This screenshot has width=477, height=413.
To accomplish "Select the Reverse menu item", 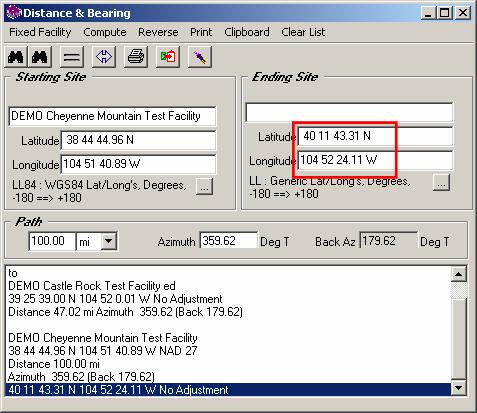I will 158,32.
